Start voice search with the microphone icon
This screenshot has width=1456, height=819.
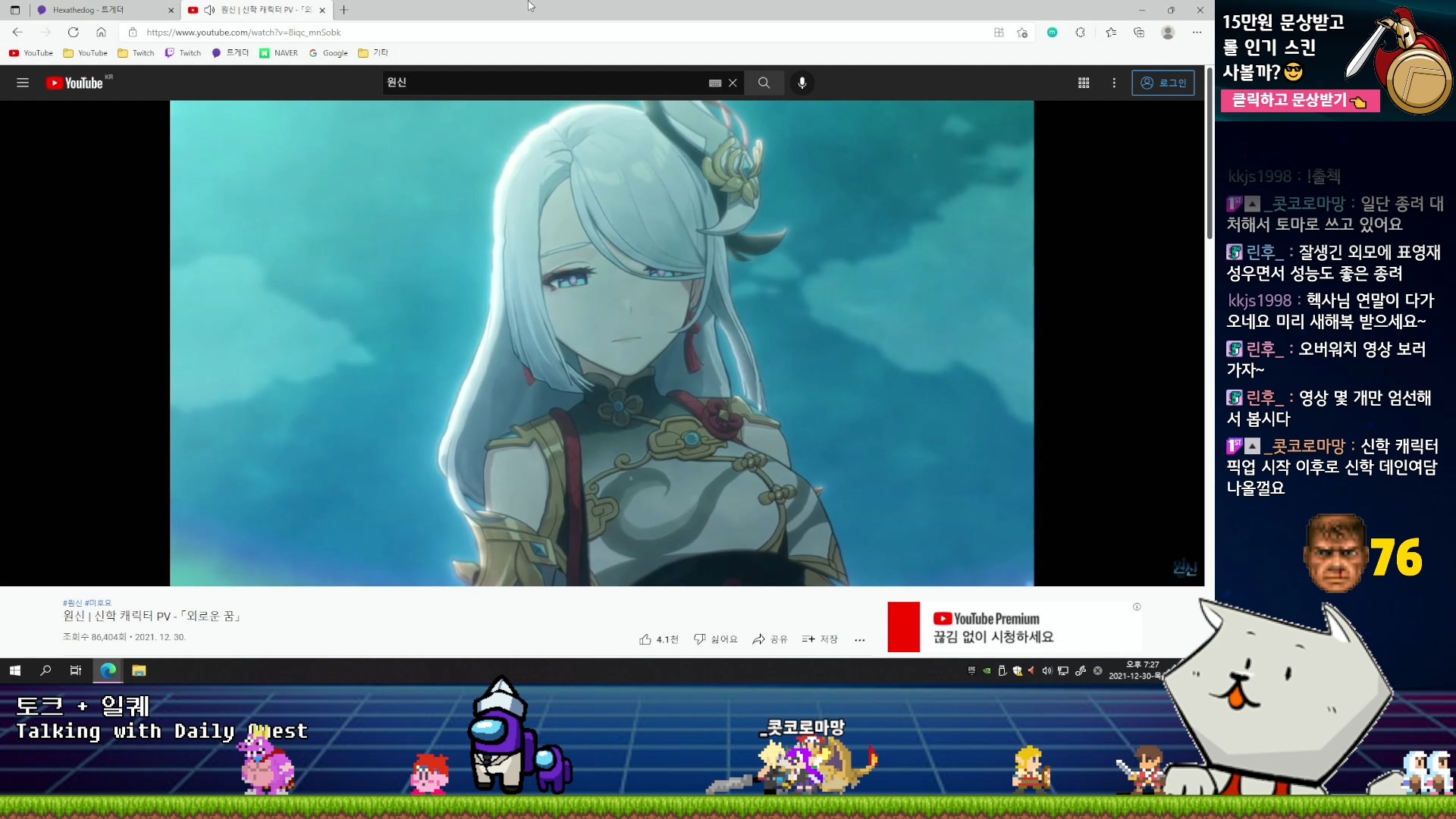click(802, 83)
